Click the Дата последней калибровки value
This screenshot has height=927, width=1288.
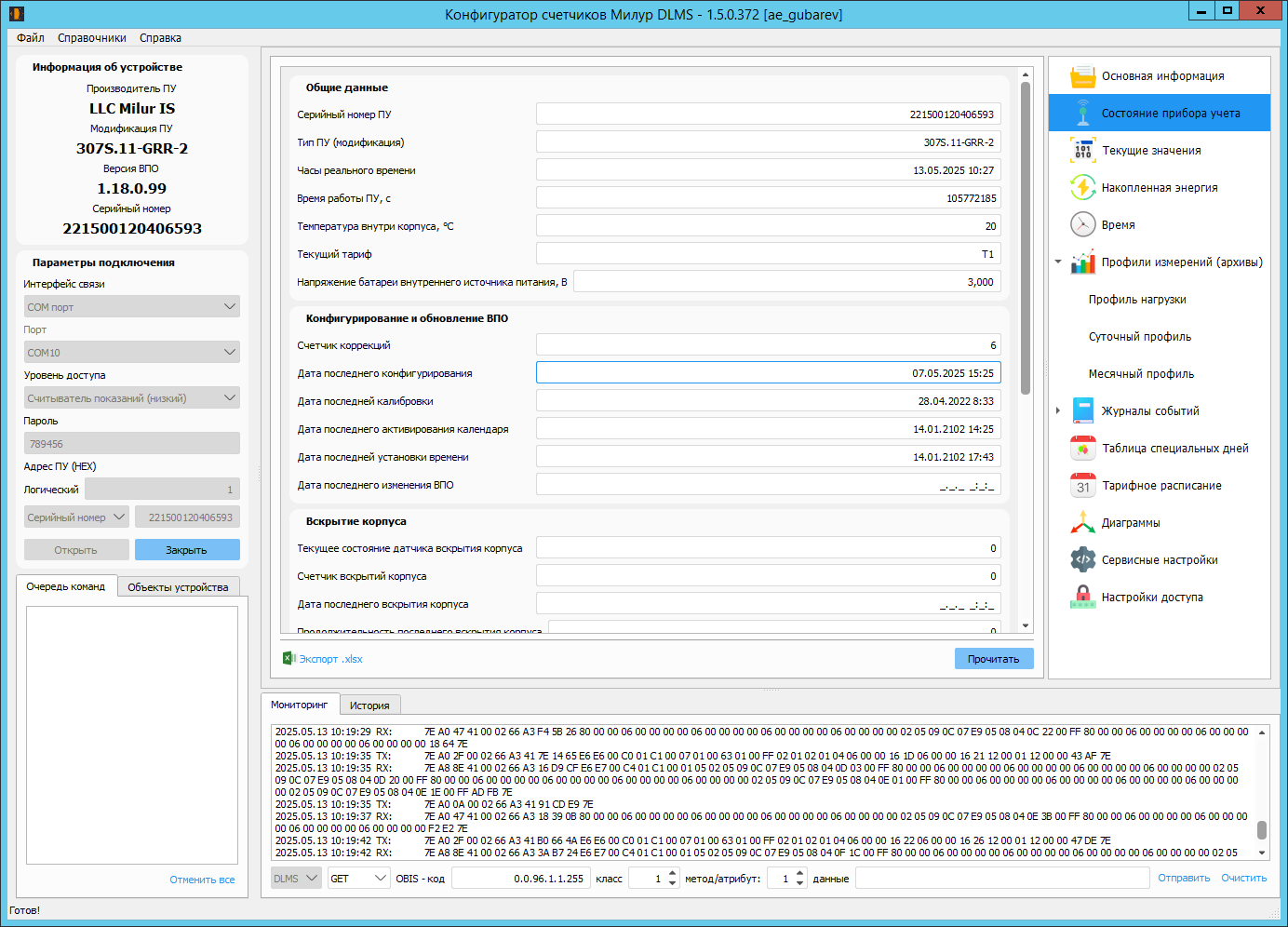click(769, 400)
